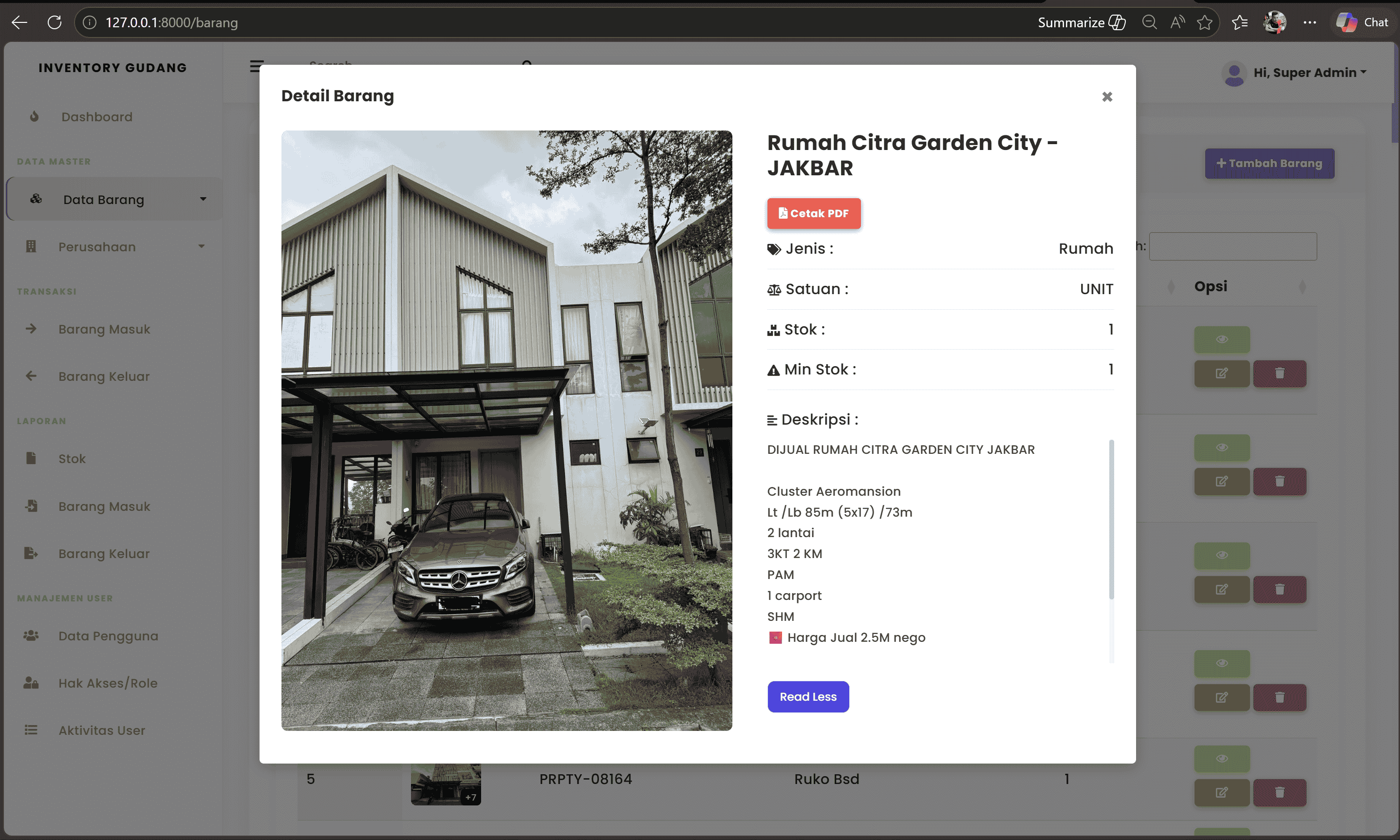
Task: Open Barang Keluar under the Laporan section
Action: click(x=104, y=554)
